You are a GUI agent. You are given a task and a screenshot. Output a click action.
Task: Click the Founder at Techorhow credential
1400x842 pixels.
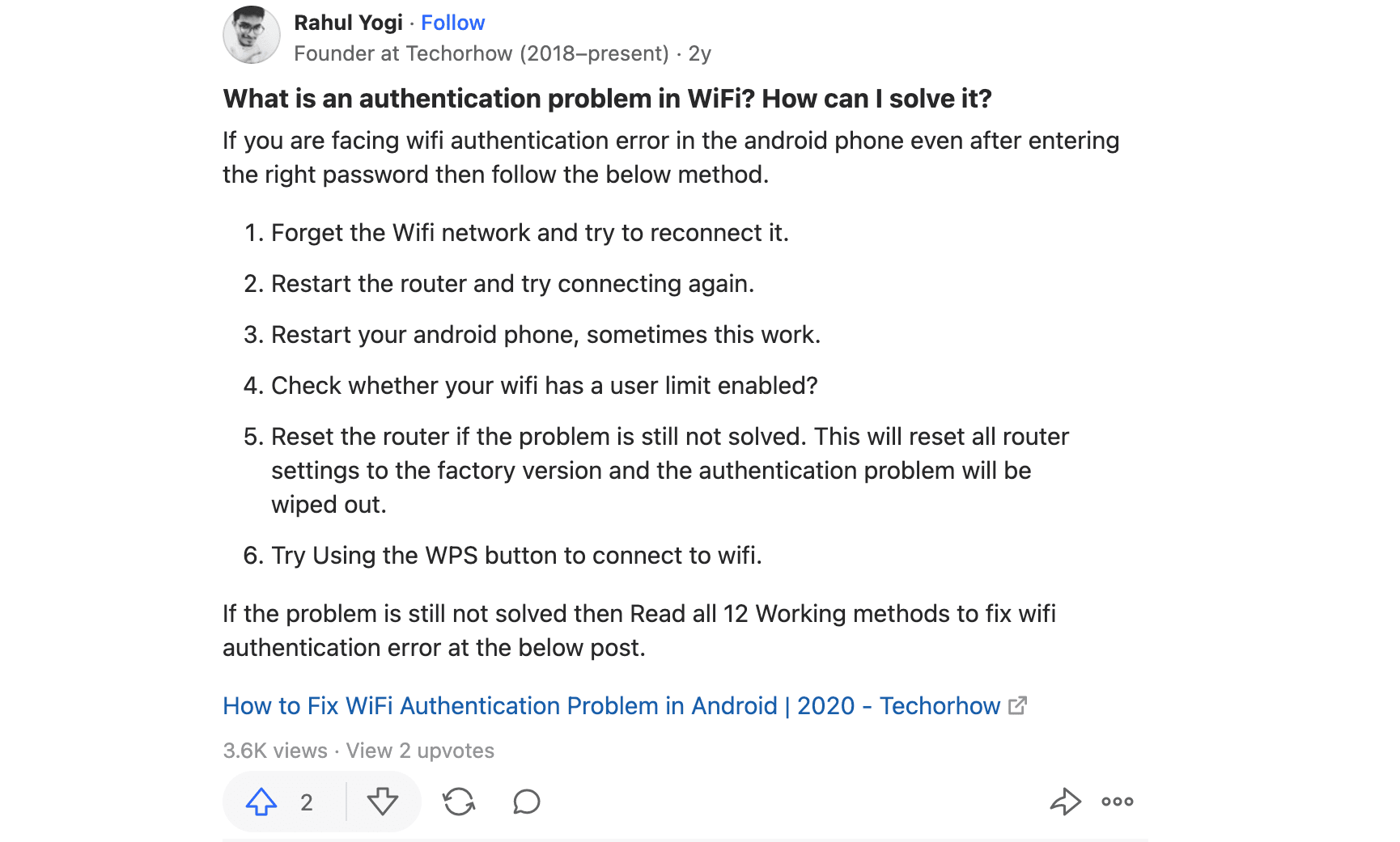[x=482, y=53]
